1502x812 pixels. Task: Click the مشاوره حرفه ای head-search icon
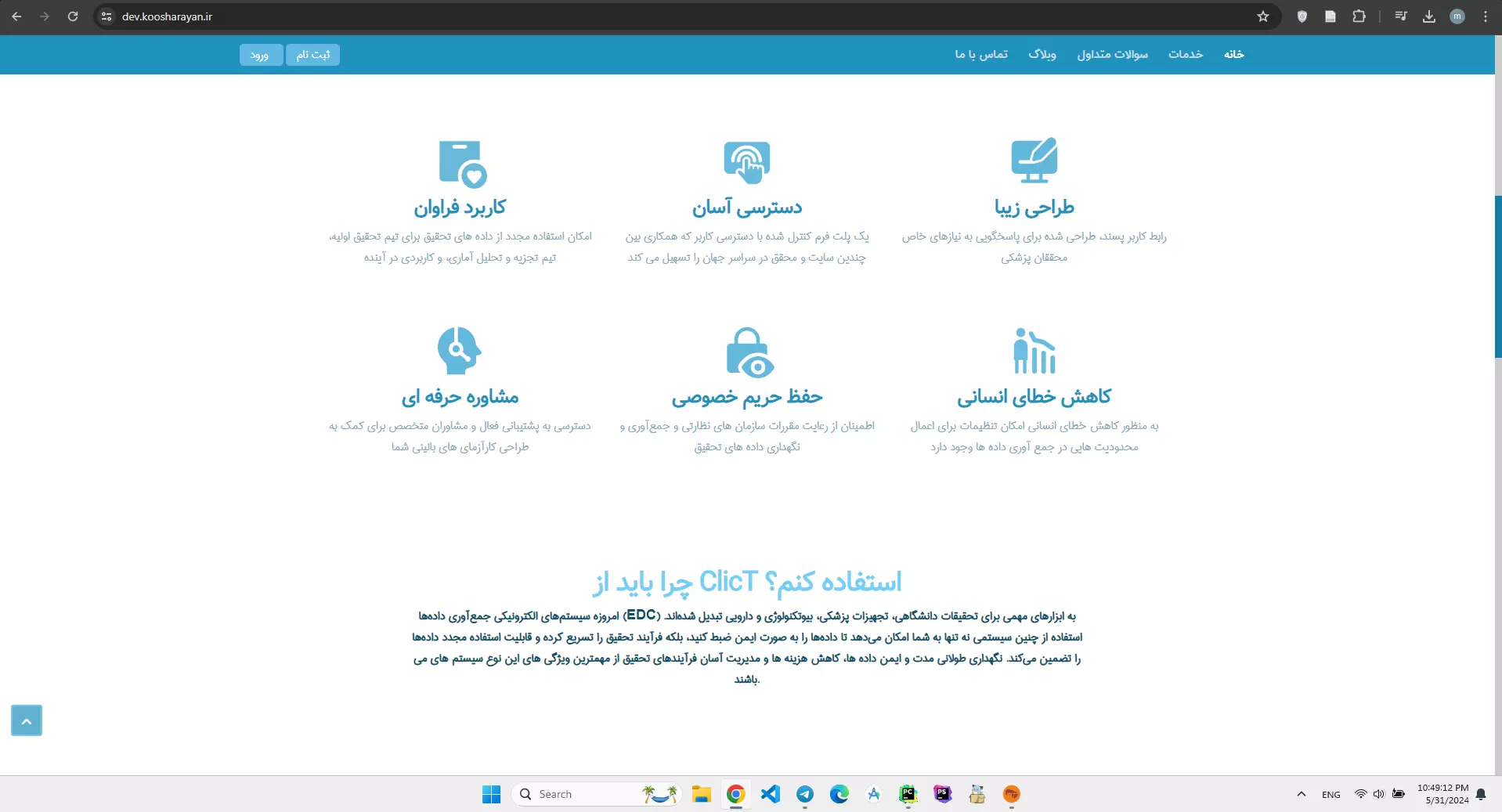click(459, 351)
